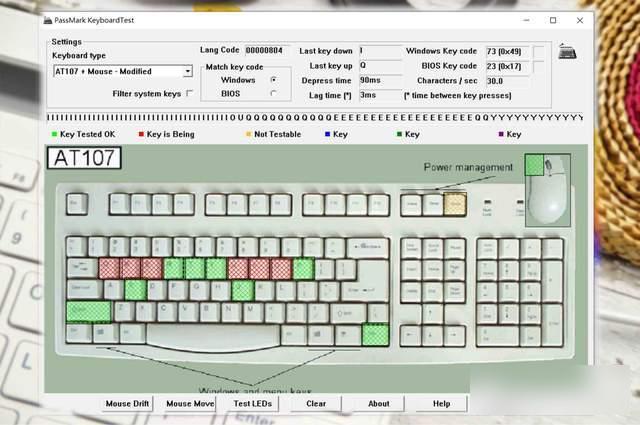This screenshot has width=640, height=425.
Task: Click the down arrow key
Action: pos(432,336)
